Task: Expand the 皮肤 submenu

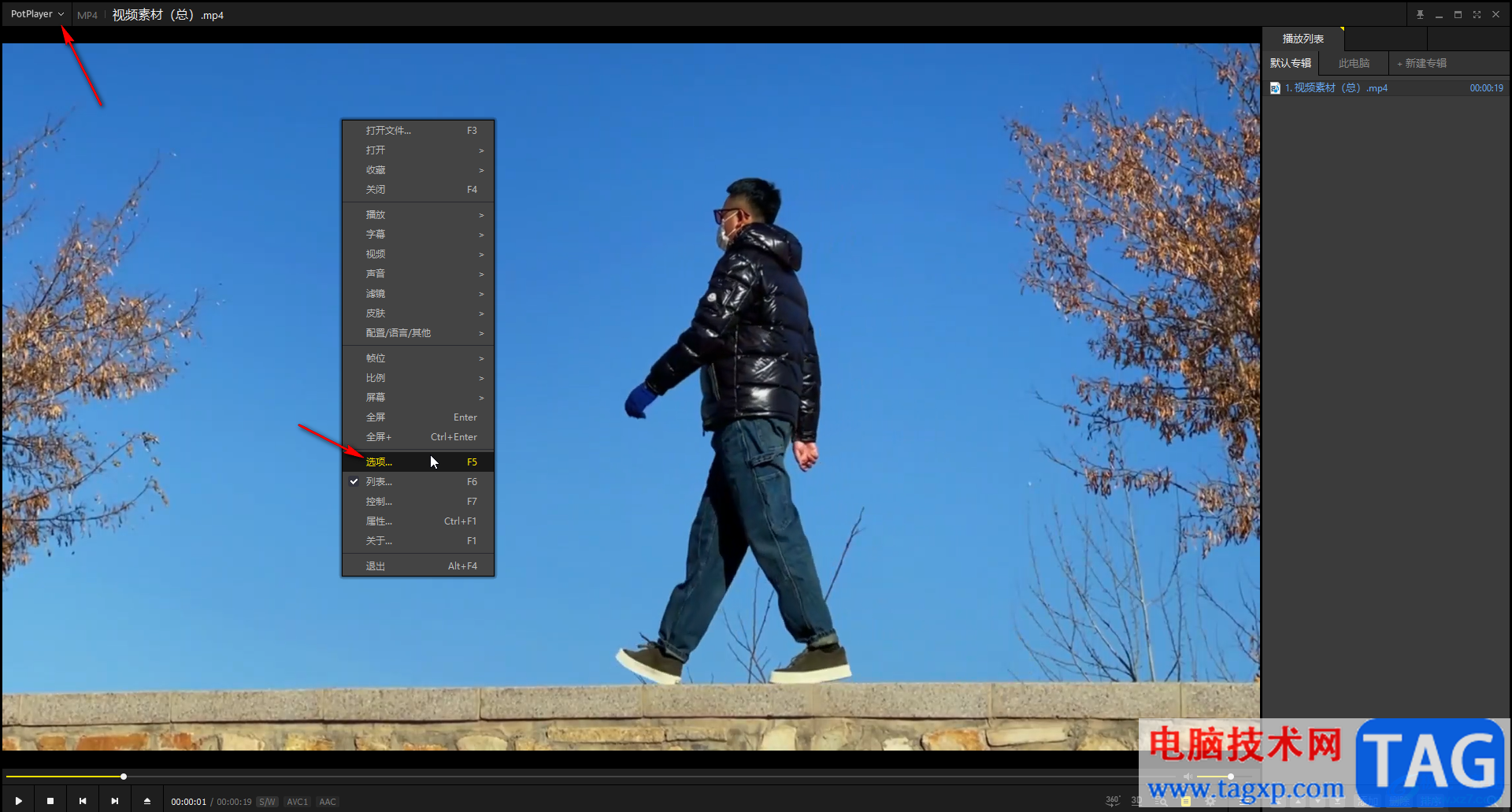Action: click(x=418, y=313)
